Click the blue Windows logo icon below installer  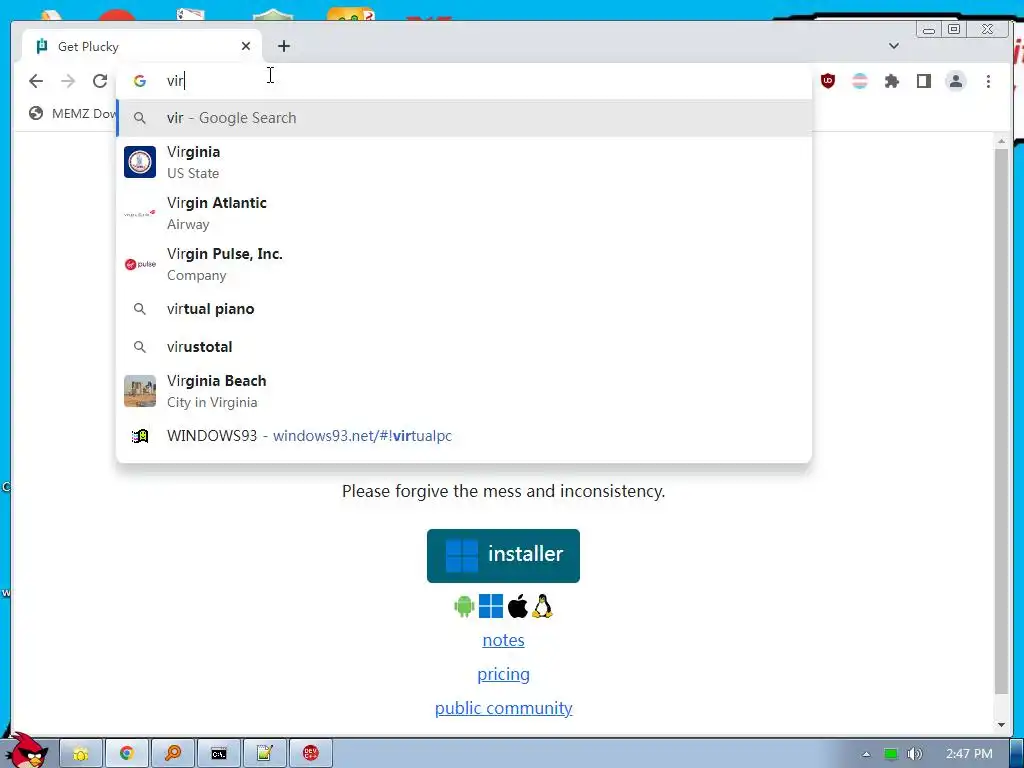click(491, 606)
